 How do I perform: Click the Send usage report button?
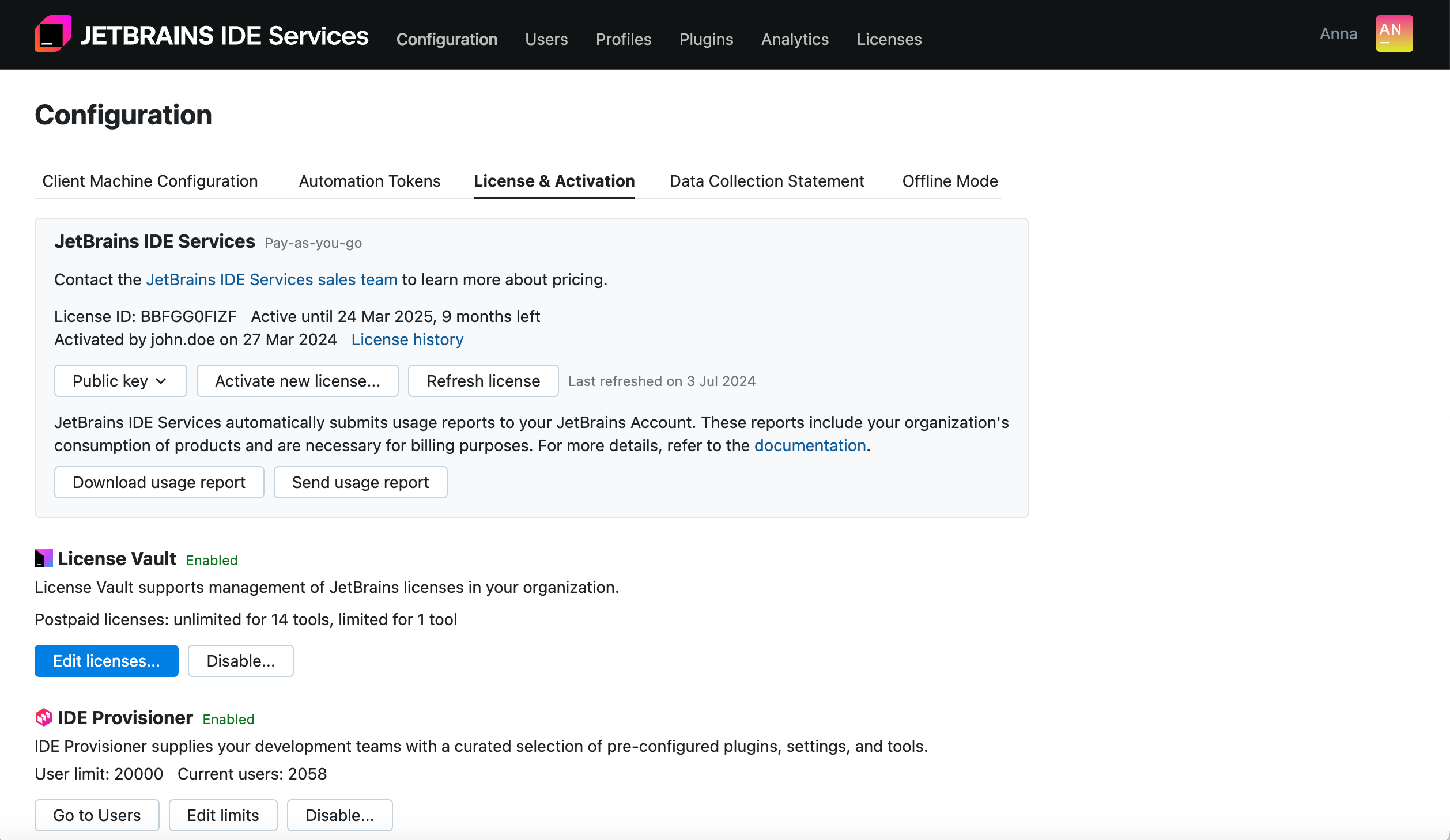click(360, 482)
